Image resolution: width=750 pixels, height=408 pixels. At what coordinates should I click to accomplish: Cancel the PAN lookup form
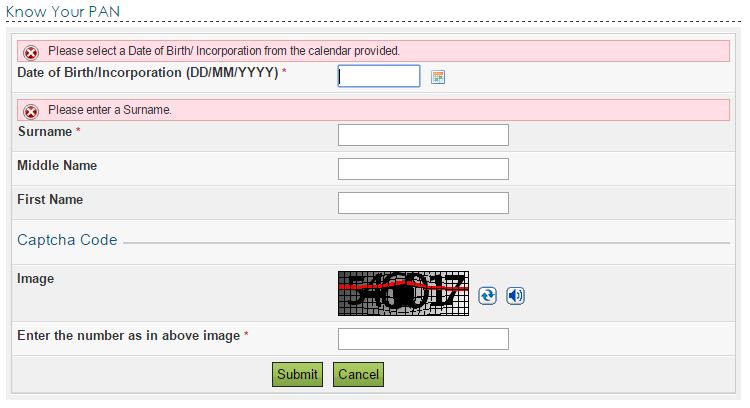[358, 374]
